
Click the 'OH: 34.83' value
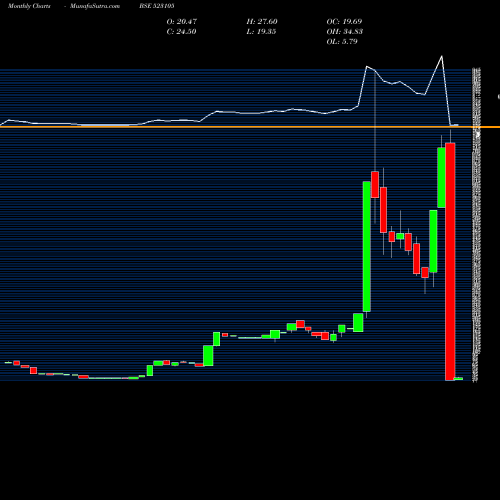point(345,31)
